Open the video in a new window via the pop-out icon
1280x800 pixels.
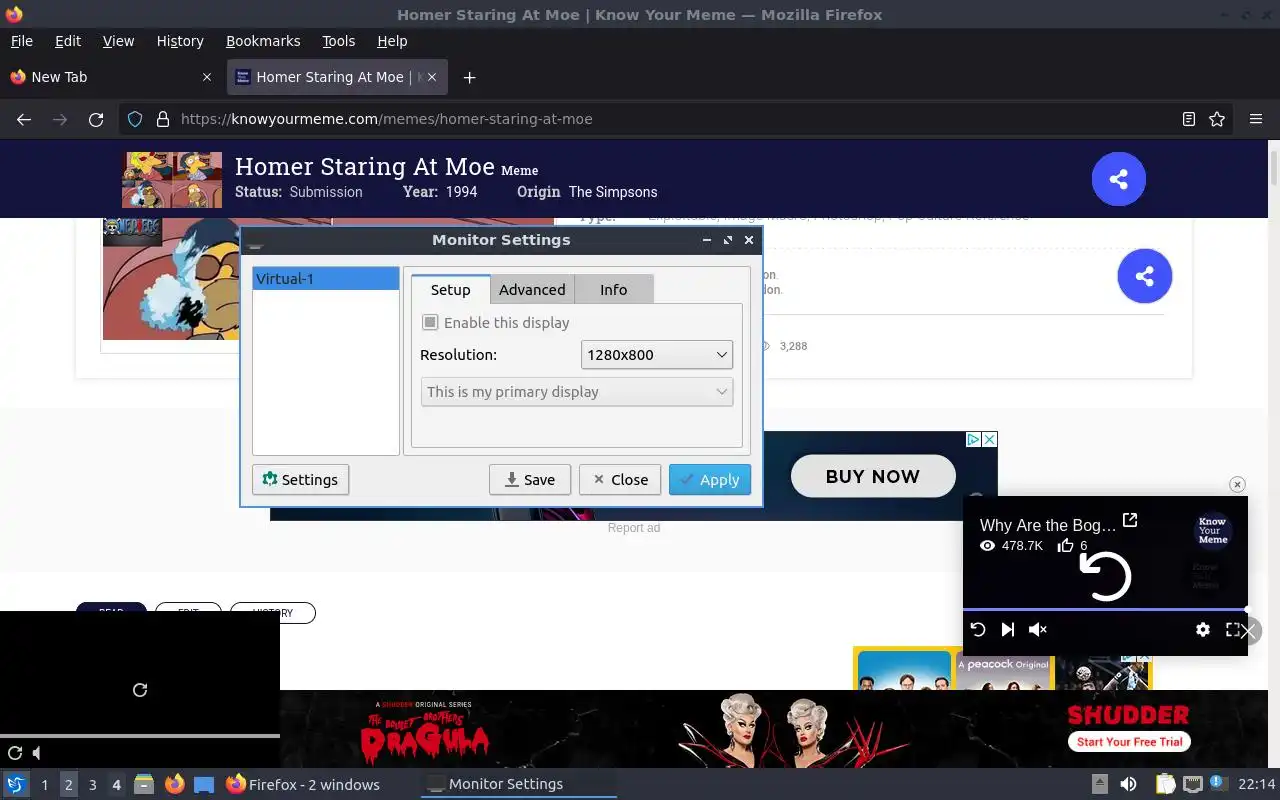(x=1130, y=520)
